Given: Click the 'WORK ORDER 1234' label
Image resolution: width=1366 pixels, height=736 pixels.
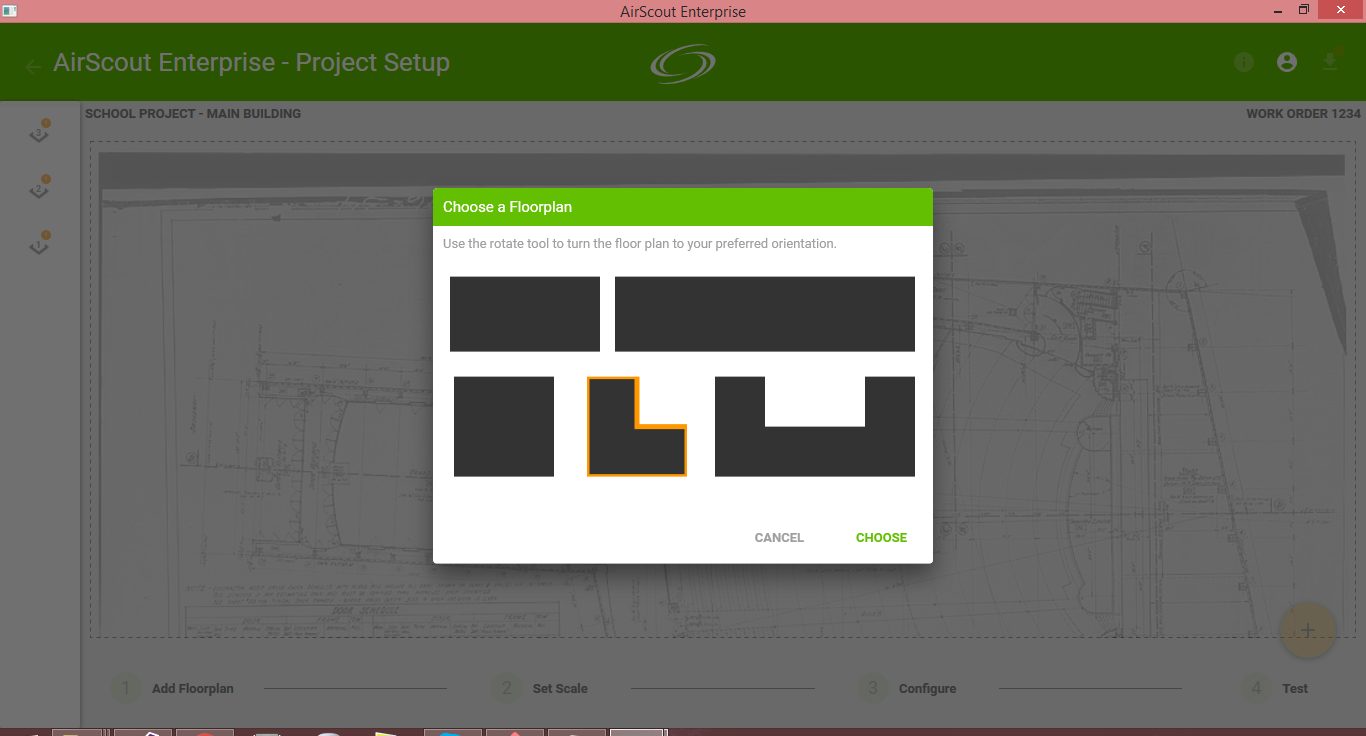Looking at the screenshot, I should coord(1304,114).
